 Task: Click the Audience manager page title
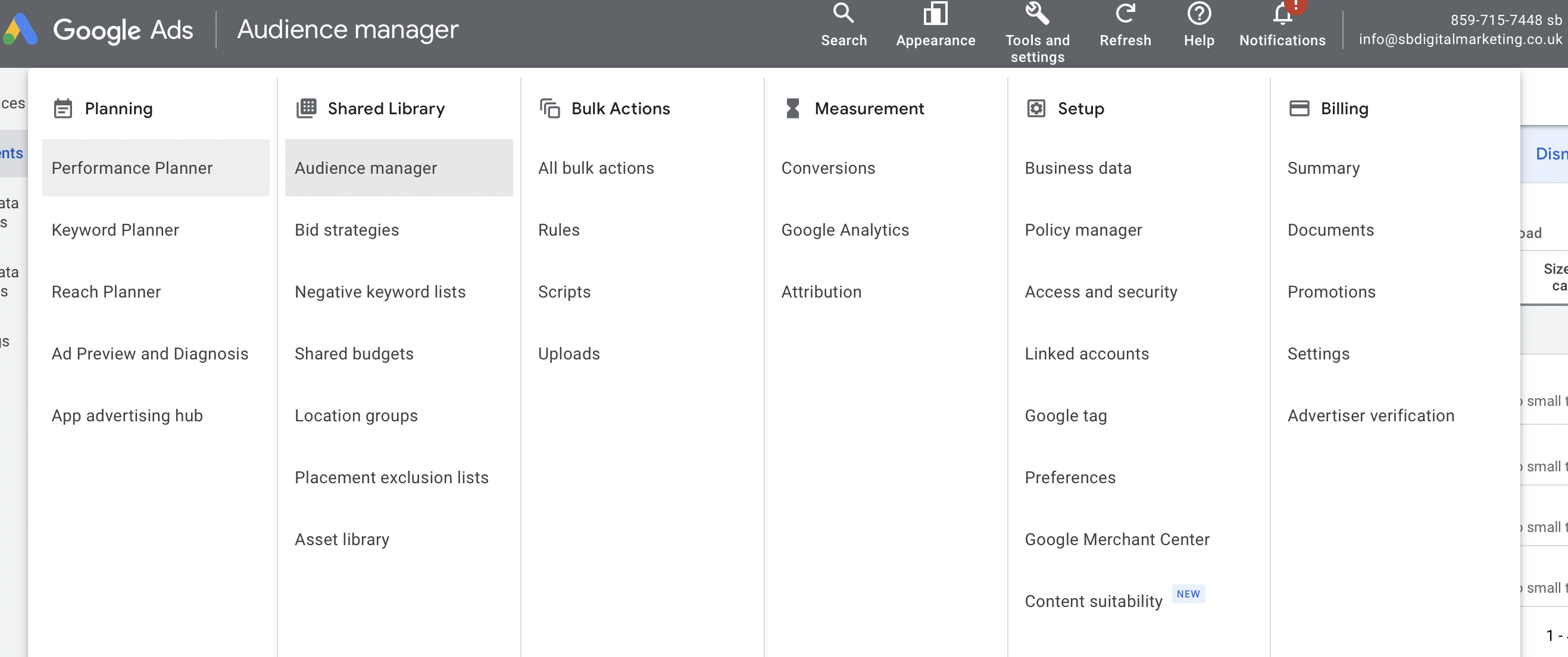(x=348, y=29)
